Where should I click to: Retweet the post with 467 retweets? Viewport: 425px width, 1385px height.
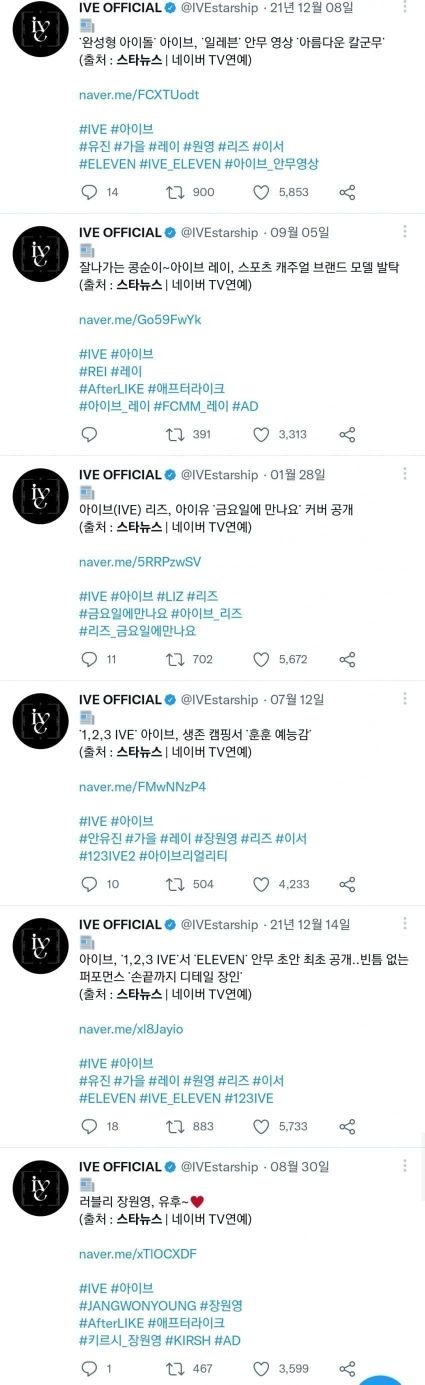(x=173, y=1369)
